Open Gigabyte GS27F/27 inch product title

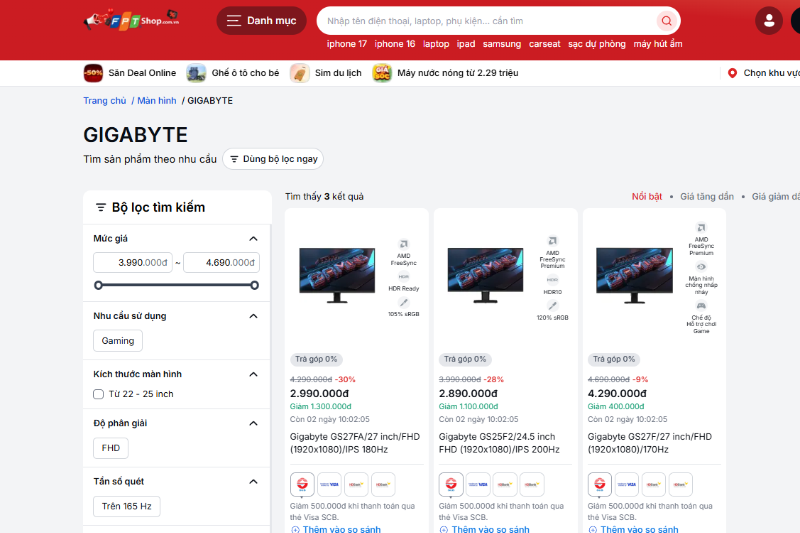tap(649, 443)
